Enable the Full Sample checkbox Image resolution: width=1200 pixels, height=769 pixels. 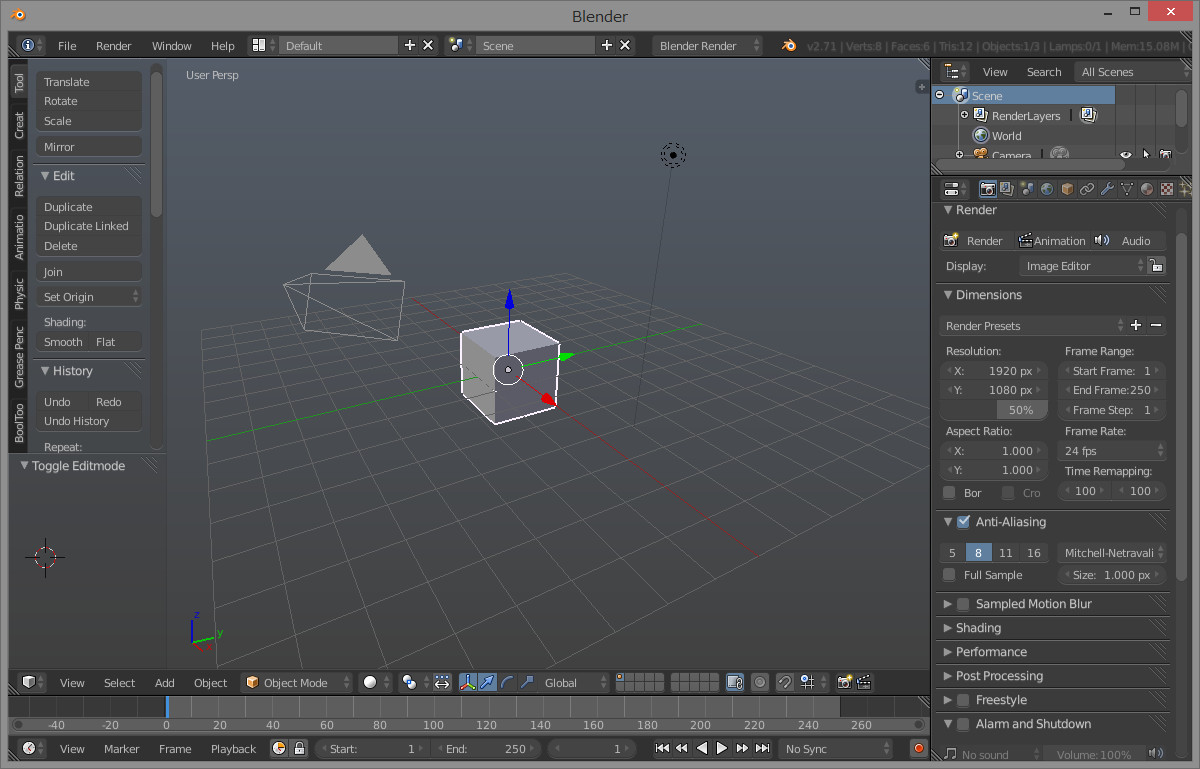(949, 574)
